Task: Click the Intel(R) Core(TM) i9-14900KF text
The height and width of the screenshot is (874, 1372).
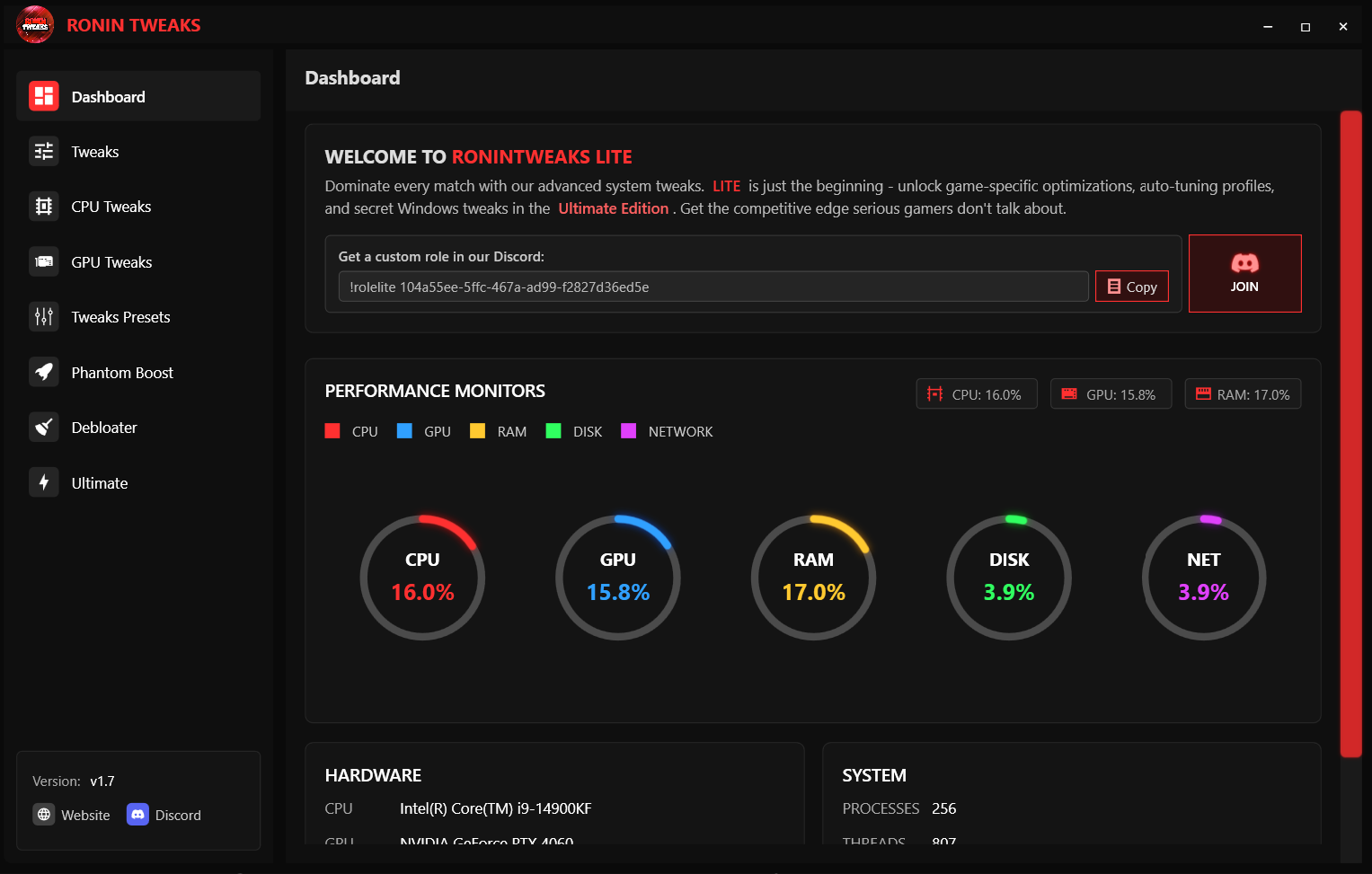Action: coord(496,808)
